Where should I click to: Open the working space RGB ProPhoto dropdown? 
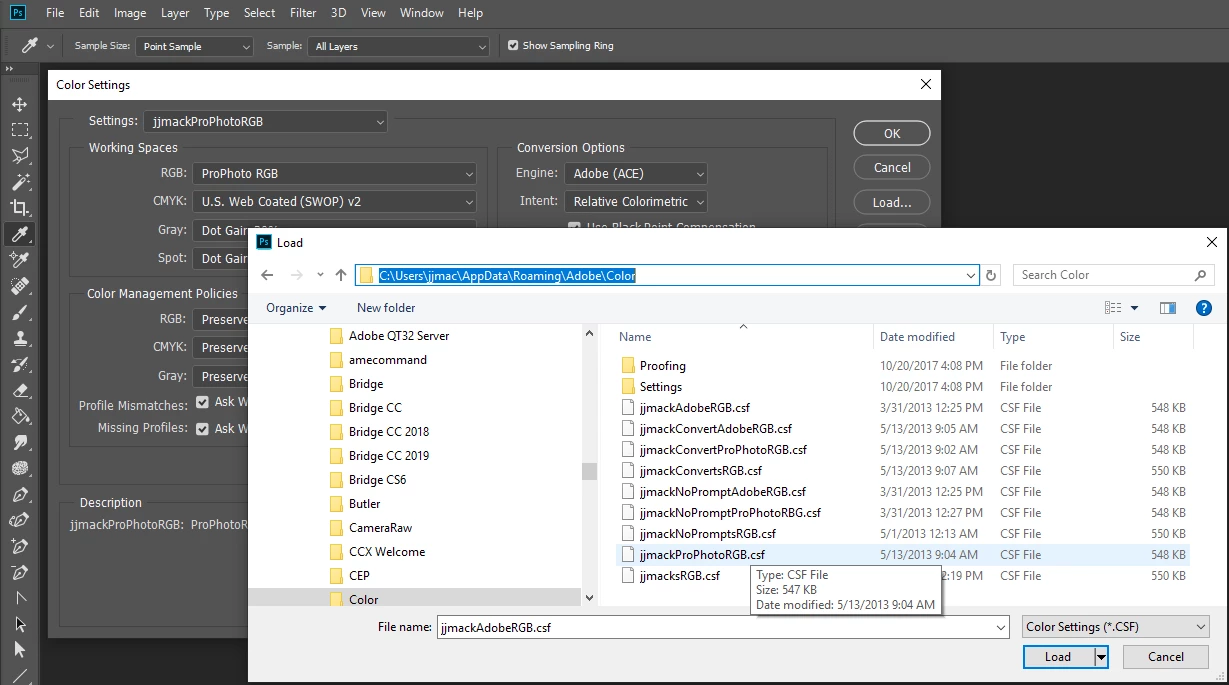[334, 173]
